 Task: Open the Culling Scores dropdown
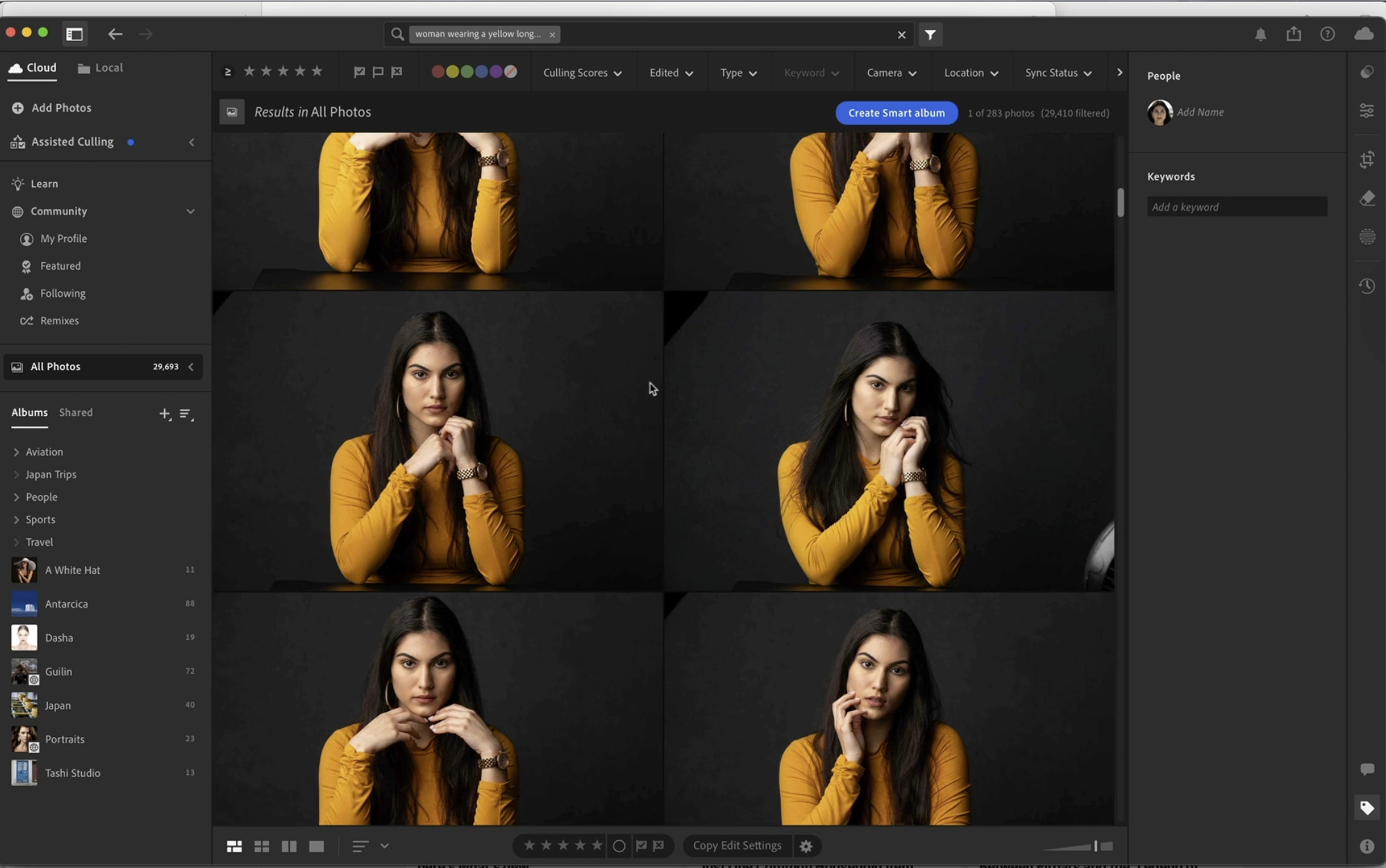[x=582, y=72]
